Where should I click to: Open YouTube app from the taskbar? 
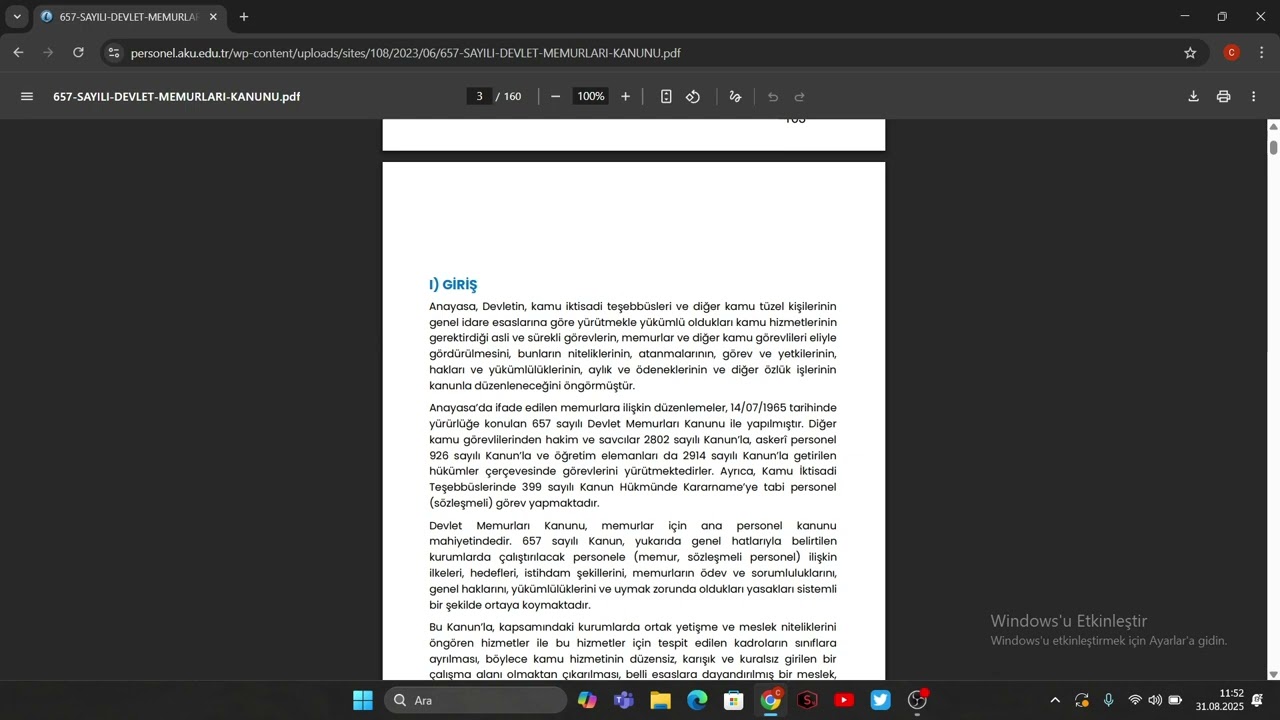[844, 700]
